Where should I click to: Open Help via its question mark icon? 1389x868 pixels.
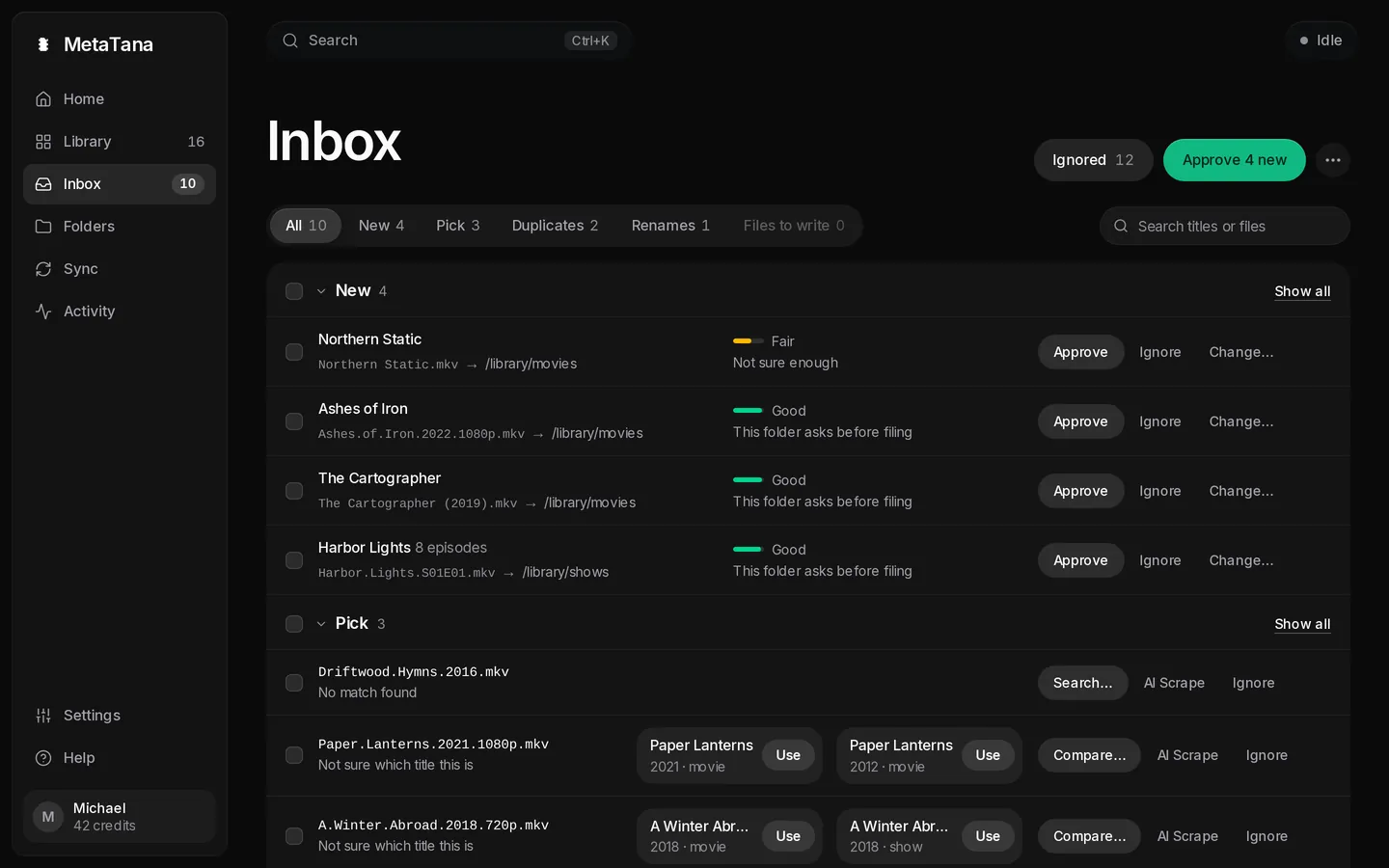pyautogui.click(x=43, y=758)
